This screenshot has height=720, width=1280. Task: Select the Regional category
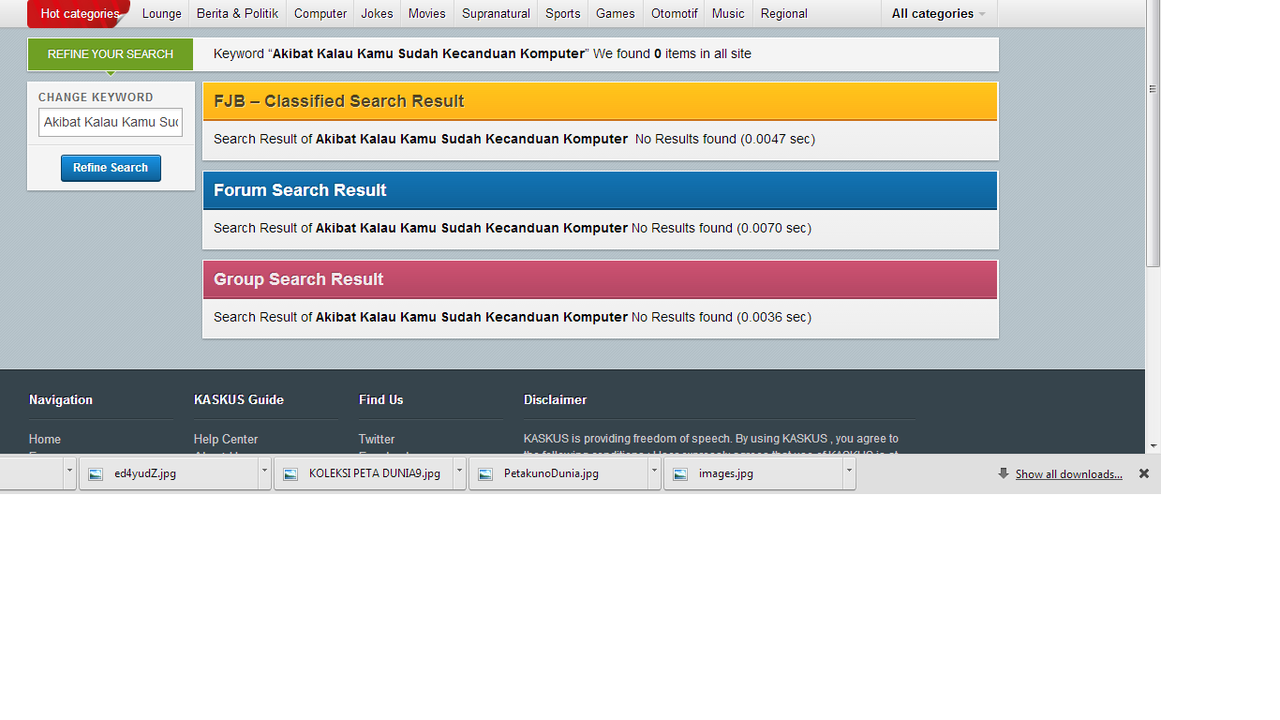point(784,13)
